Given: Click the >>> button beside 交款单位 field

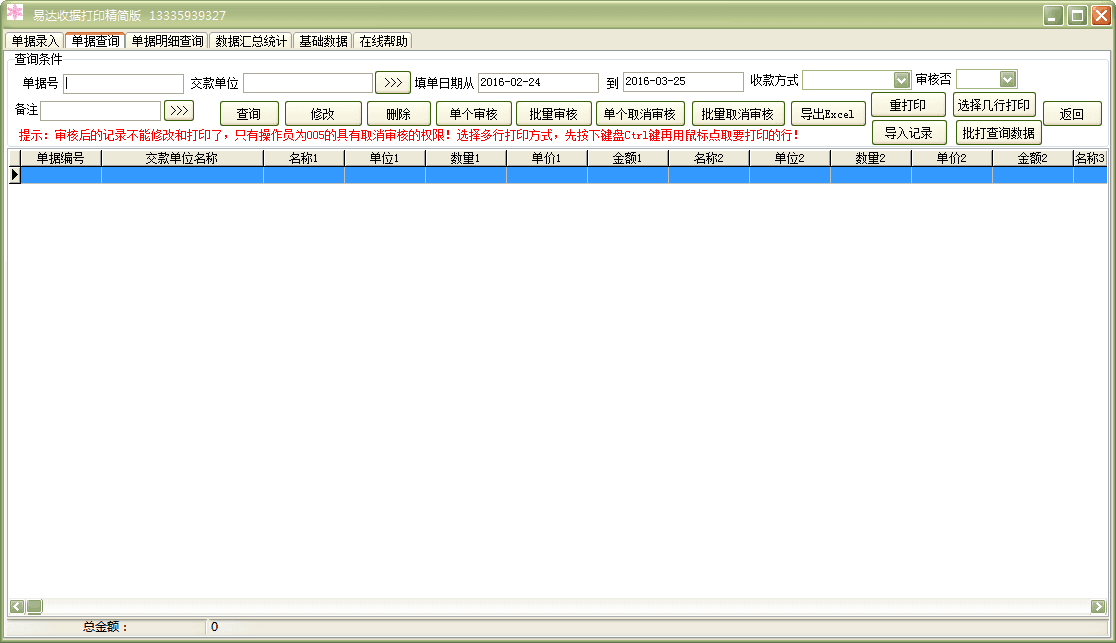Looking at the screenshot, I should (x=393, y=82).
